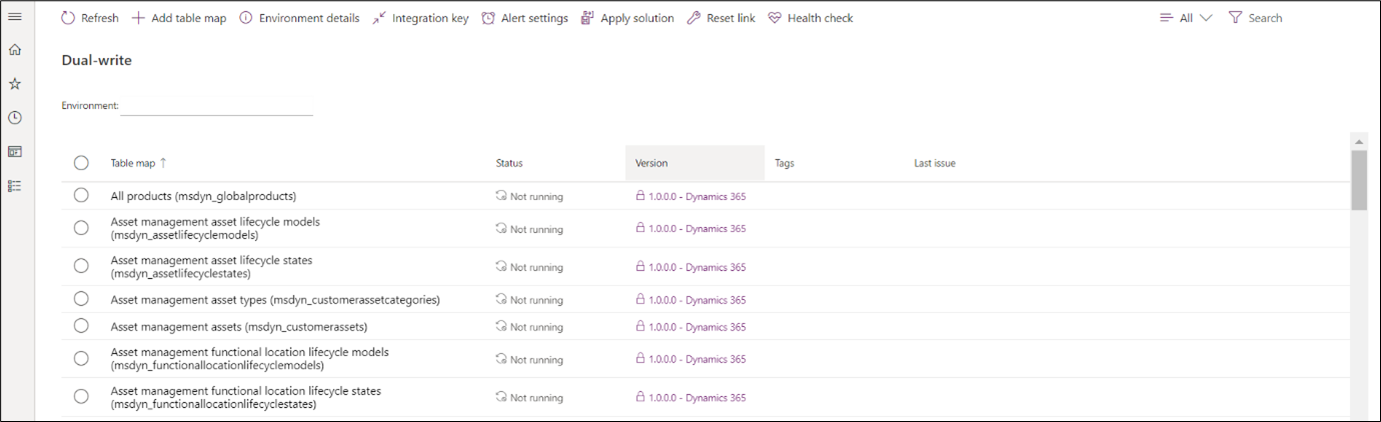Select the All products row radio button

[81, 196]
